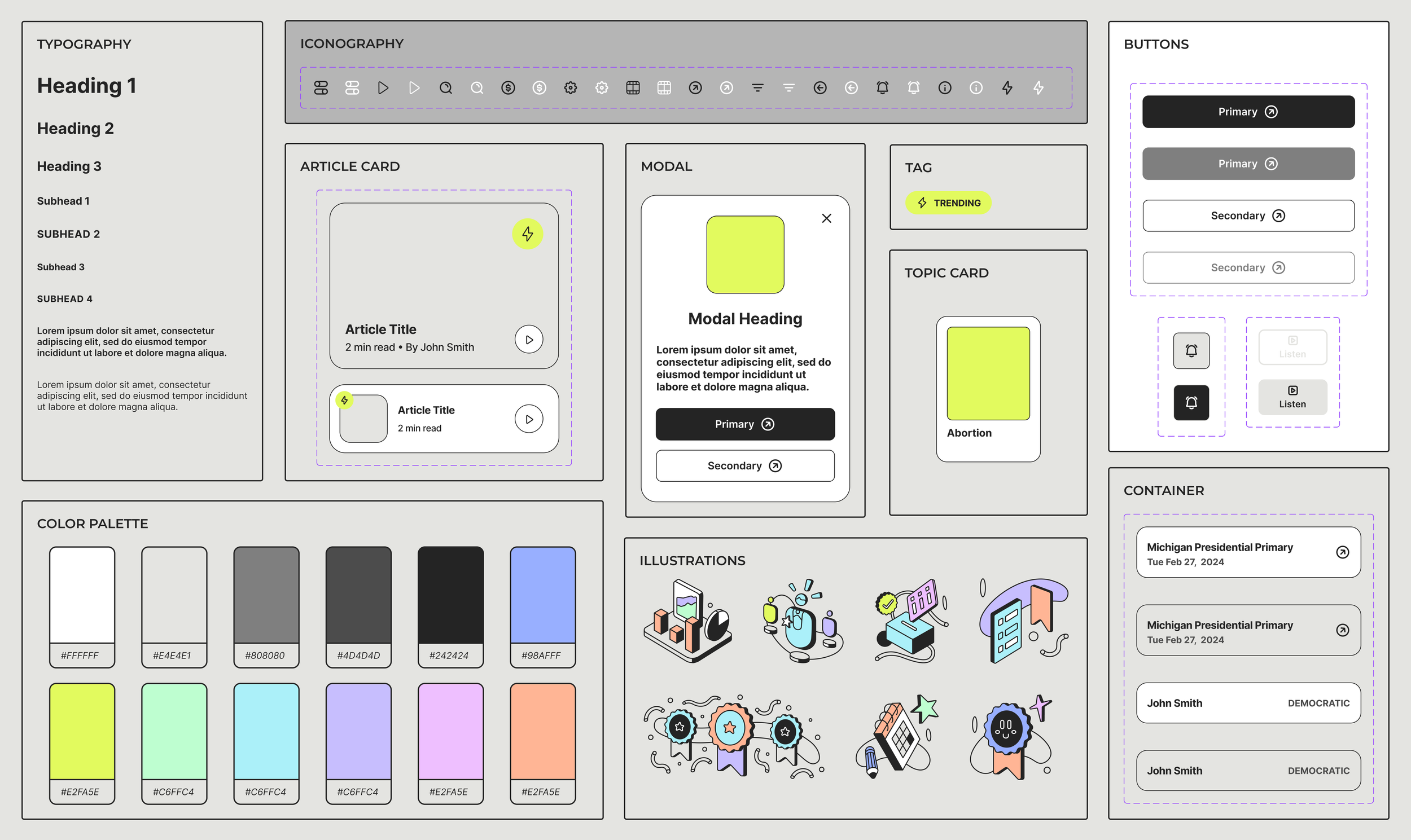The image size is (1411, 840).
Task: Click the enabled Listen button
Action: click(1292, 397)
